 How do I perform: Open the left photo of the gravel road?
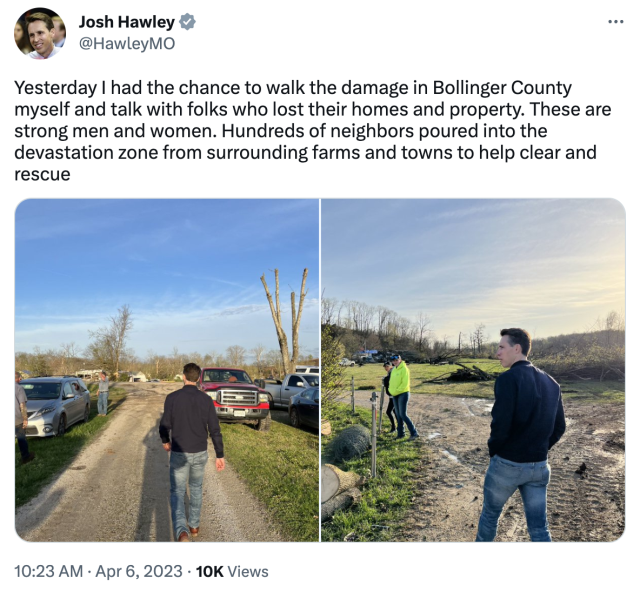167,370
